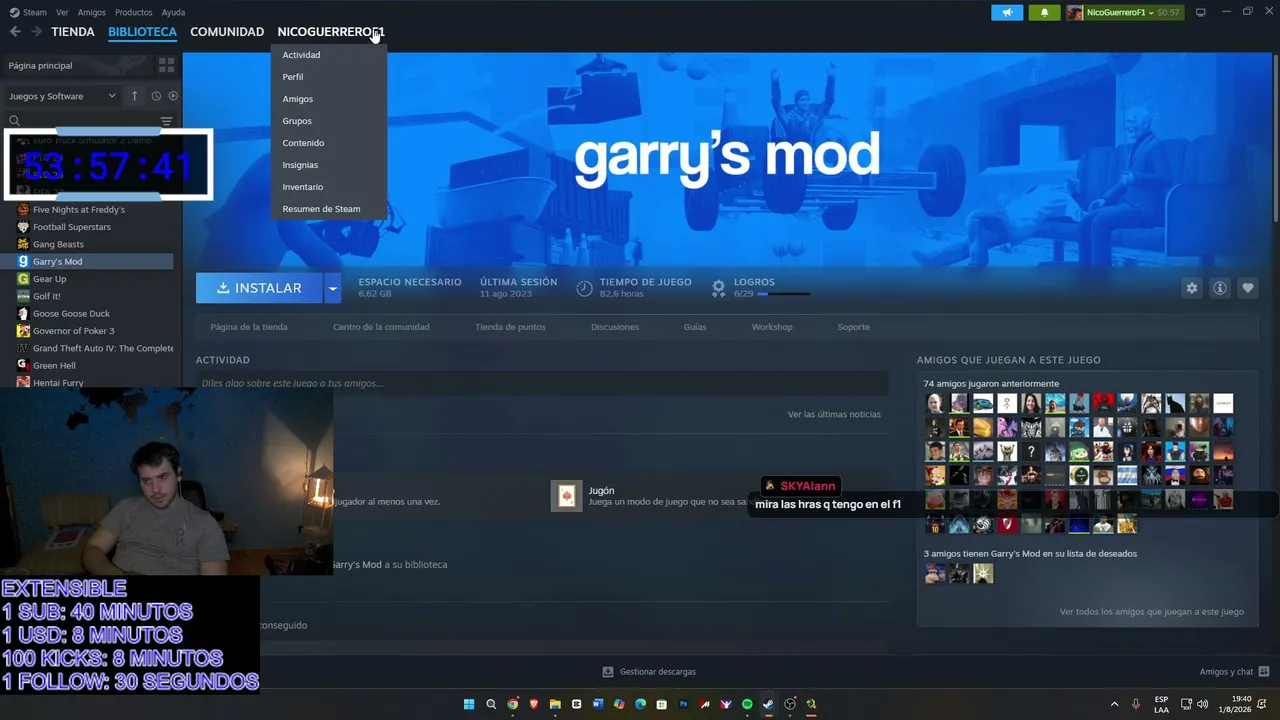Open Workshop link
The image size is (1280, 720).
pyautogui.click(x=772, y=327)
